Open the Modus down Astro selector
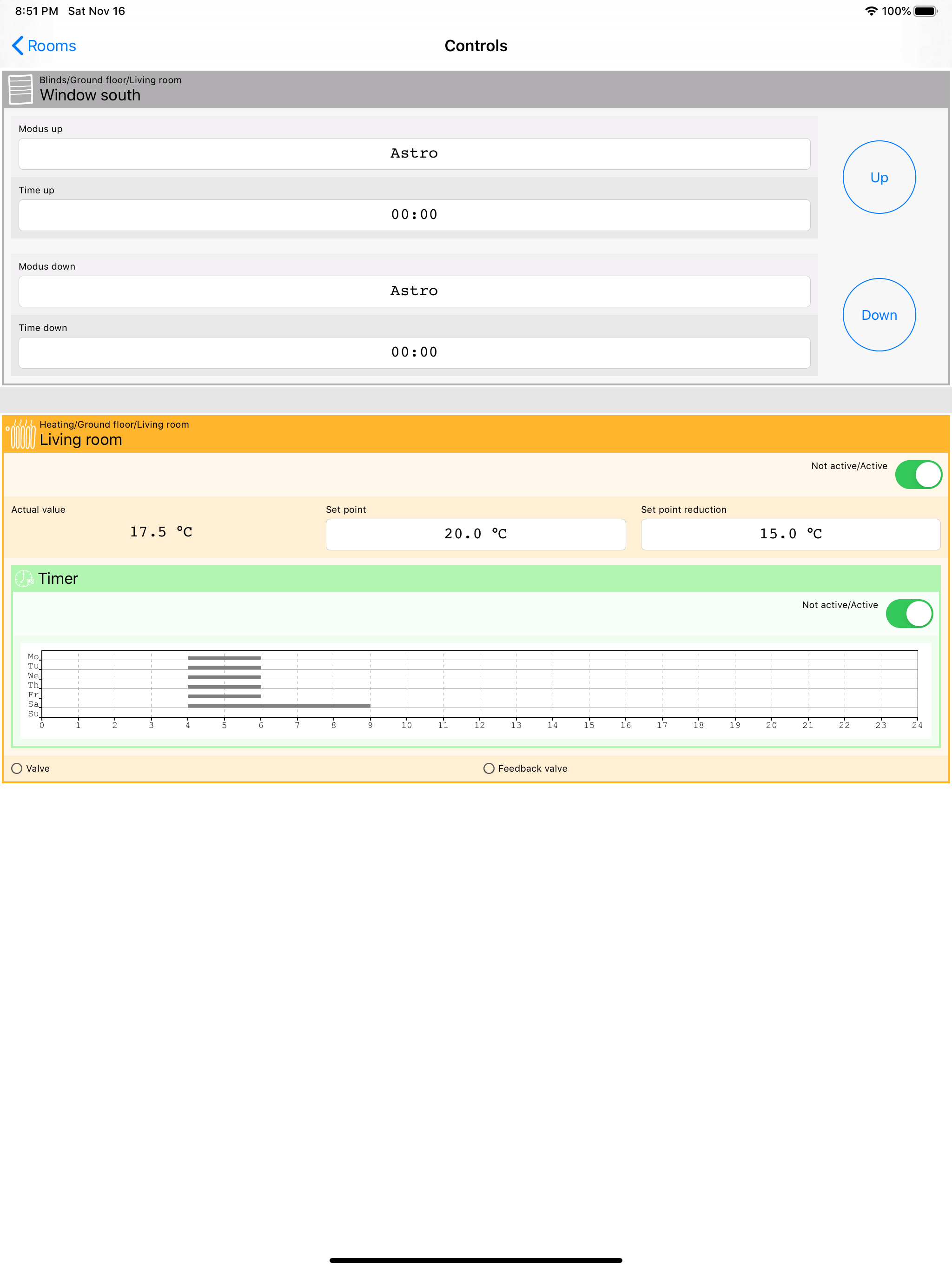Image resolution: width=952 pixels, height=1270 pixels. [414, 291]
